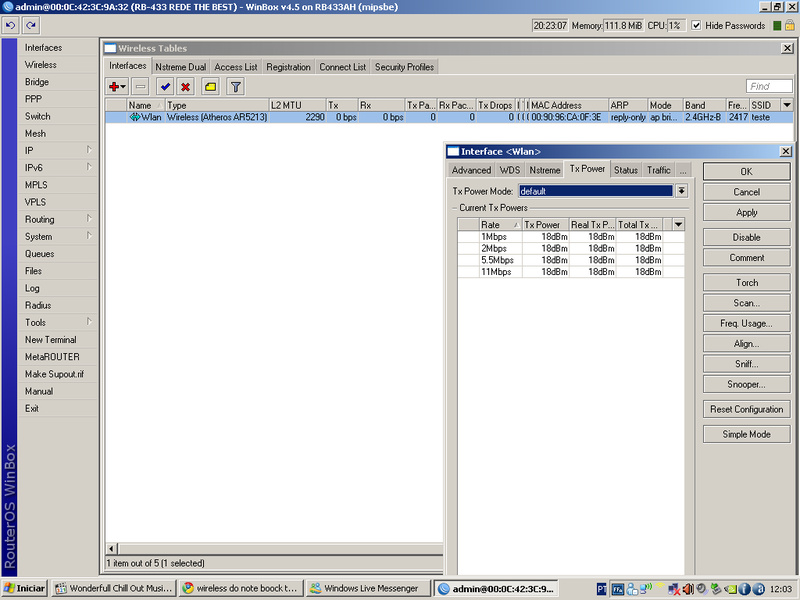Viewport: 800px width, 600px height.
Task: Click the Iniciar start button
Action: click(x=24, y=588)
